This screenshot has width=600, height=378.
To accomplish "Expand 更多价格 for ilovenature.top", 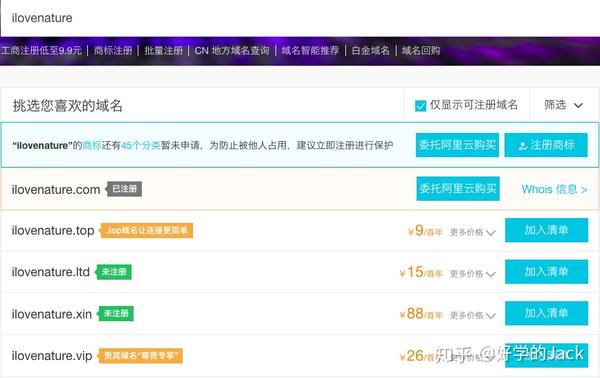I will [473, 232].
